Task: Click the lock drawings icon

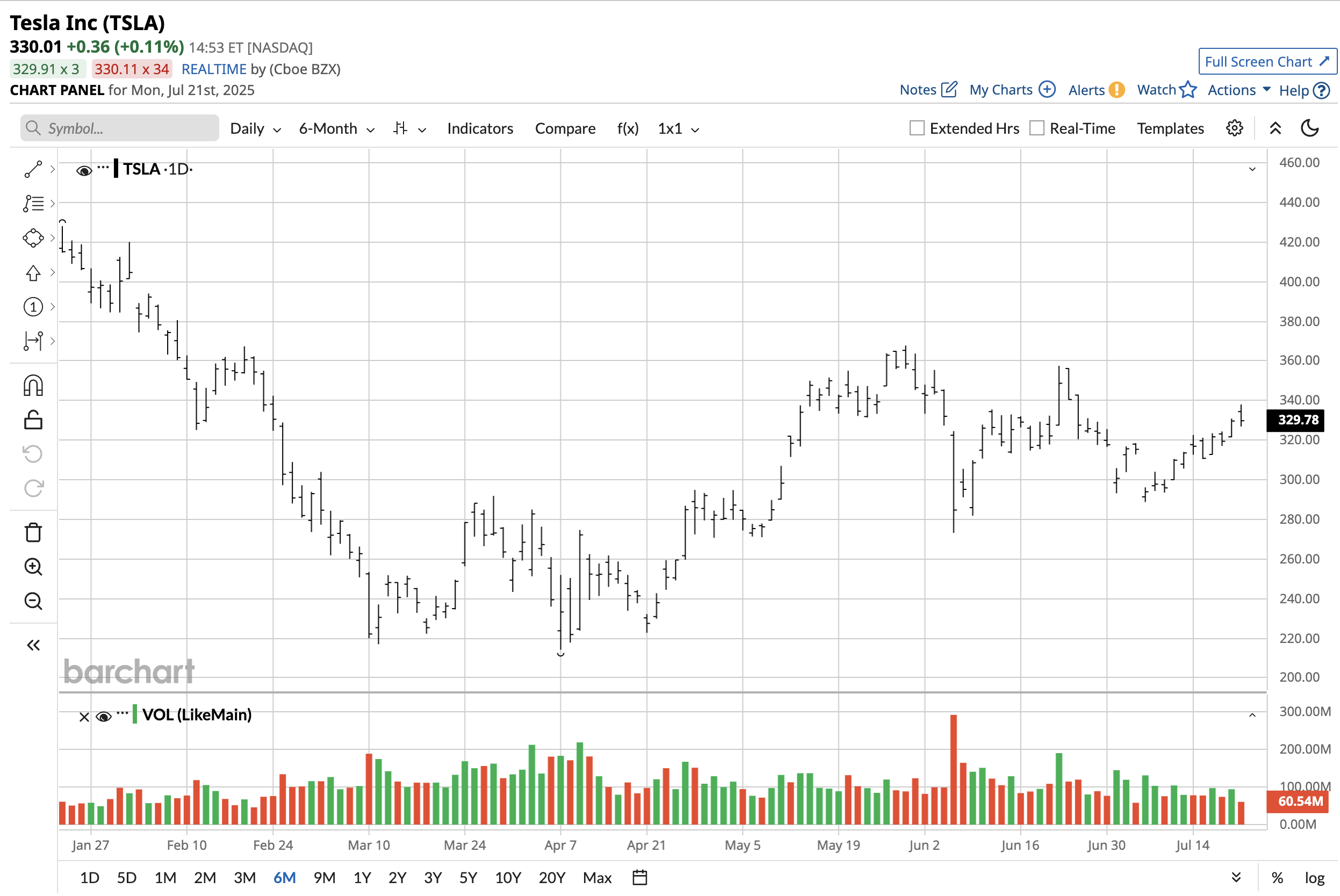Action: 33,420
